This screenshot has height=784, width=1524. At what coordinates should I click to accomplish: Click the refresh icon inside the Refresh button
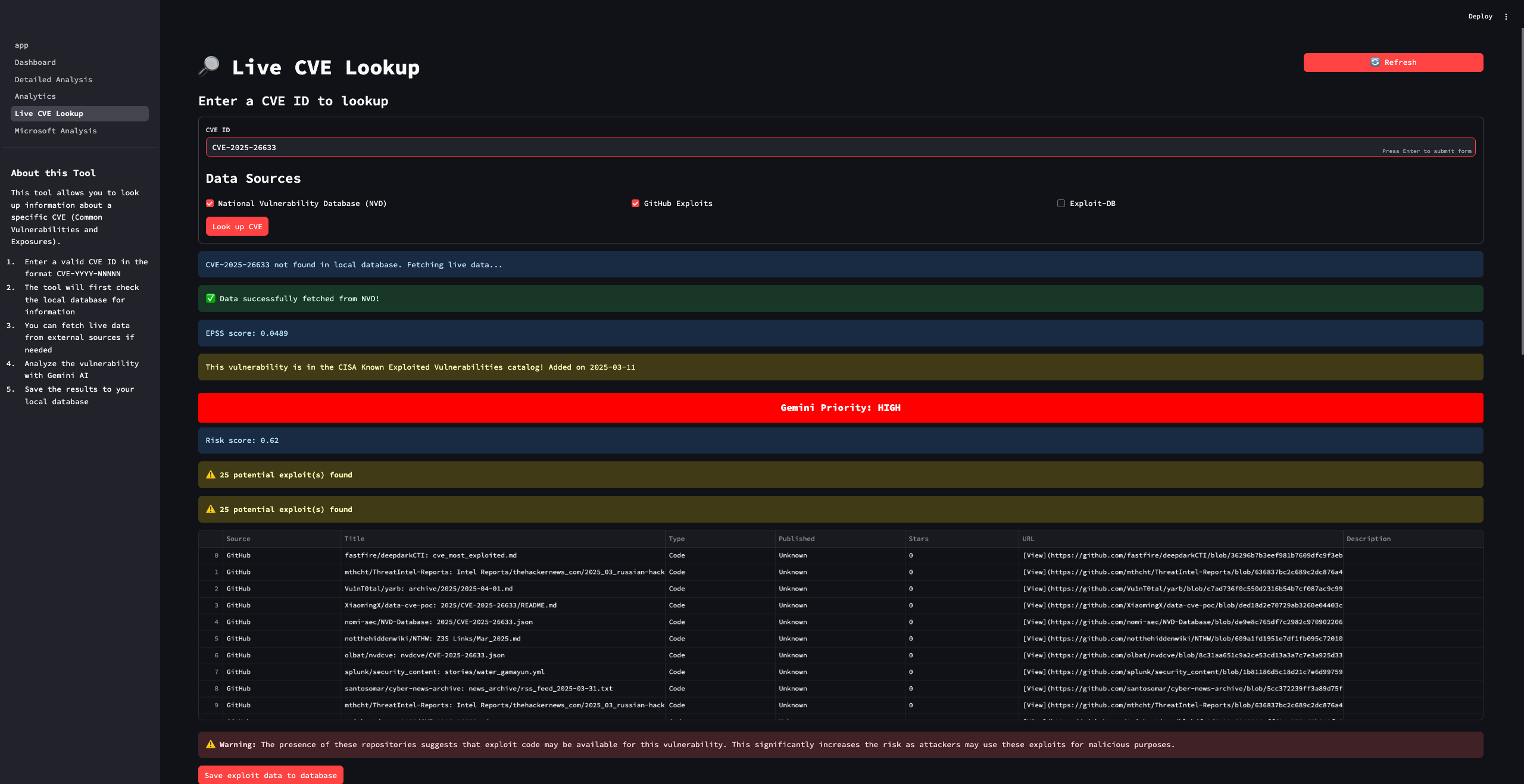(x=1375, y=62)
